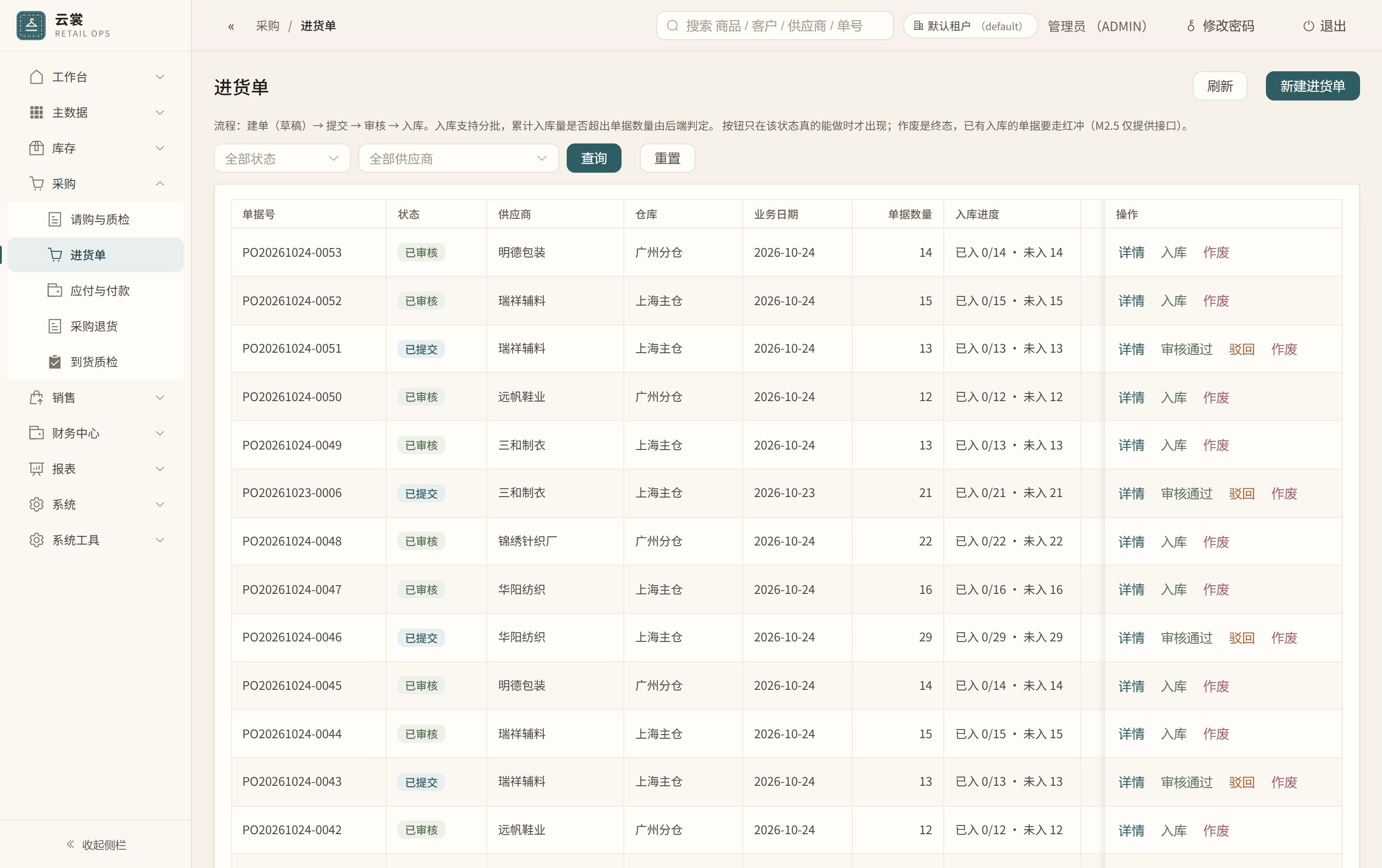Click the 重置 button
Screen dimensions: 1382x868
[x=668, y=159]
